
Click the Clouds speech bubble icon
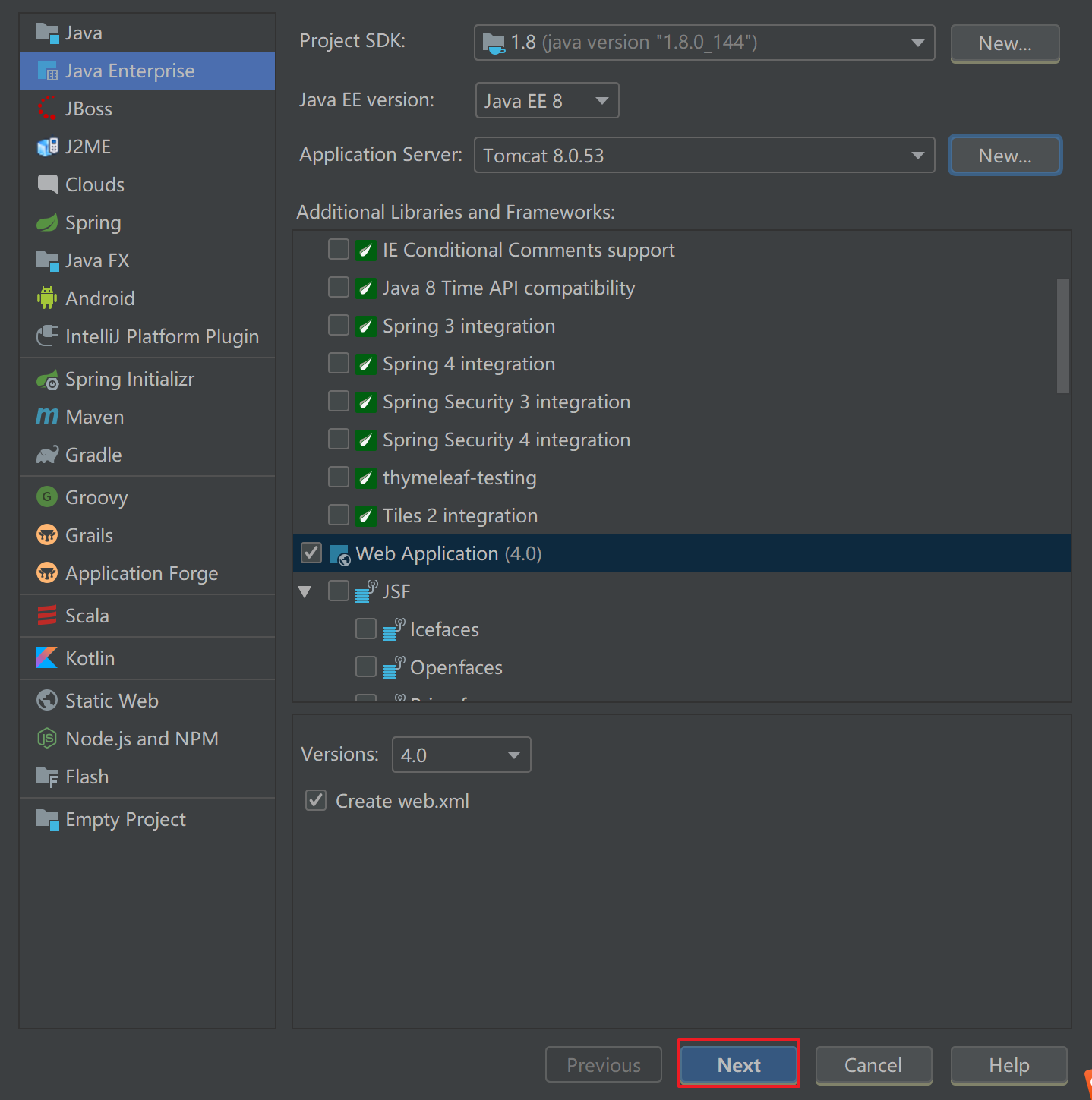[x=47, y=184]
